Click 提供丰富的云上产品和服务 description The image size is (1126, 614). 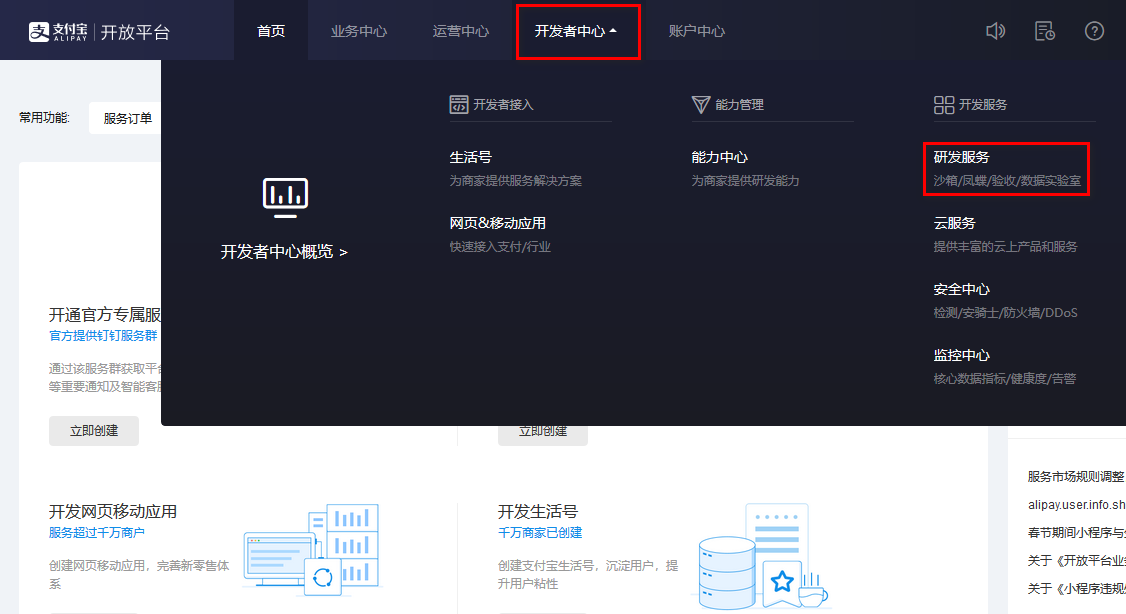(1005, 247)
